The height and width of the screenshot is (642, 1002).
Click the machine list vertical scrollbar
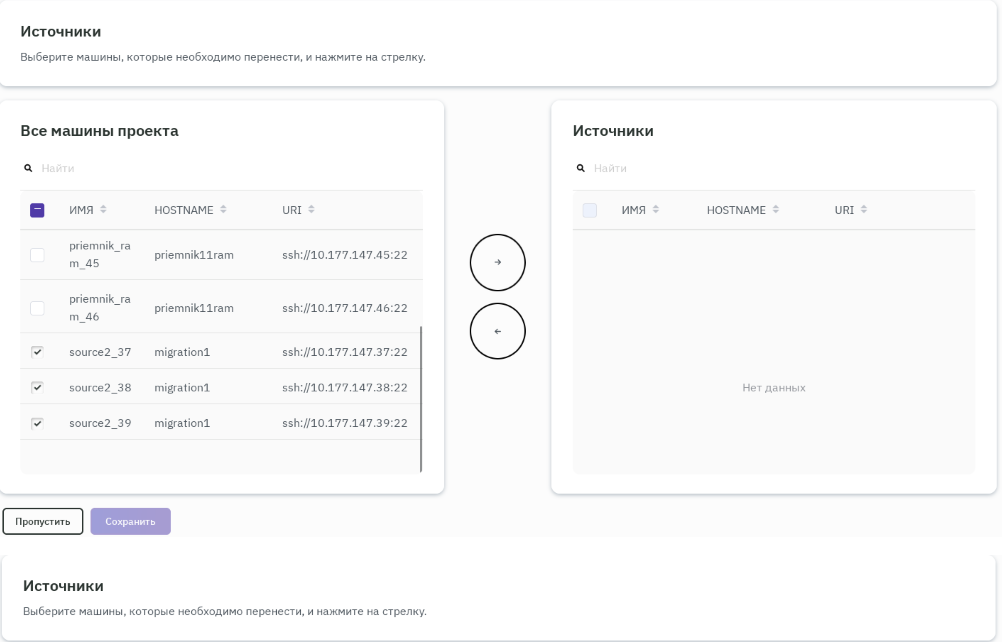coord(421,398)
